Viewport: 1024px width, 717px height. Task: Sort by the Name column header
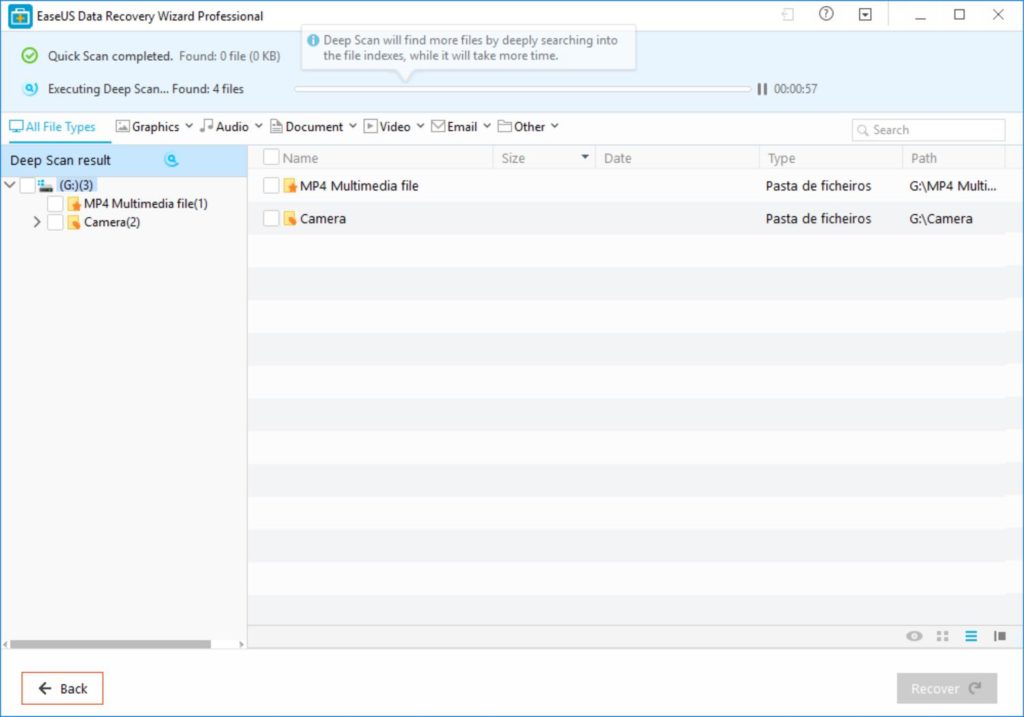(x=300, y=158)
